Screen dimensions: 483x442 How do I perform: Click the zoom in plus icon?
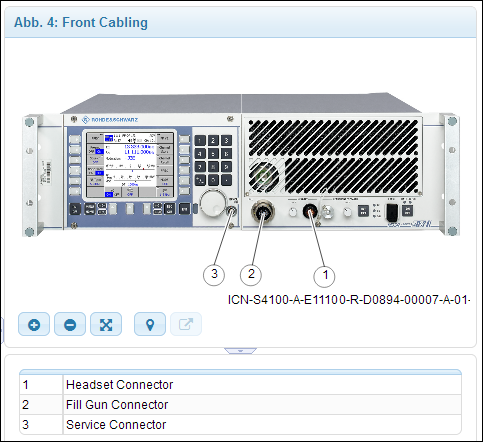34,324
